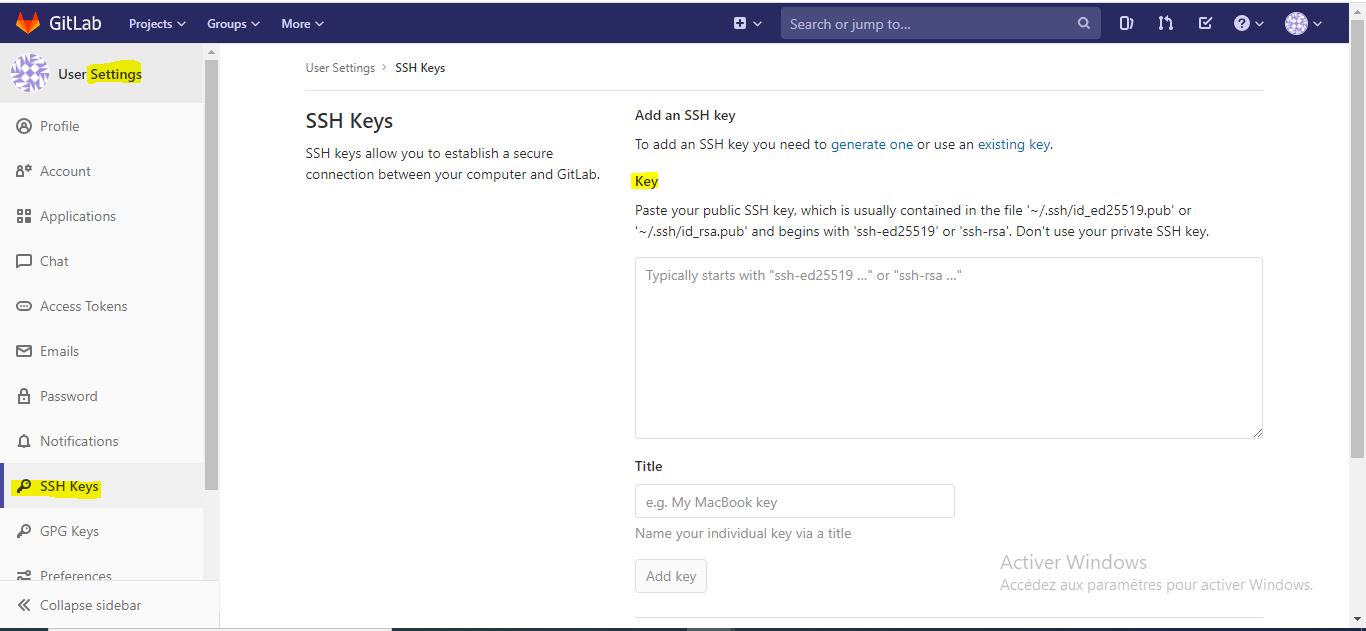This screenshot has width=1366, height=631.
Task: Open Access Tokens in sidebar
Action: point(83,306)
